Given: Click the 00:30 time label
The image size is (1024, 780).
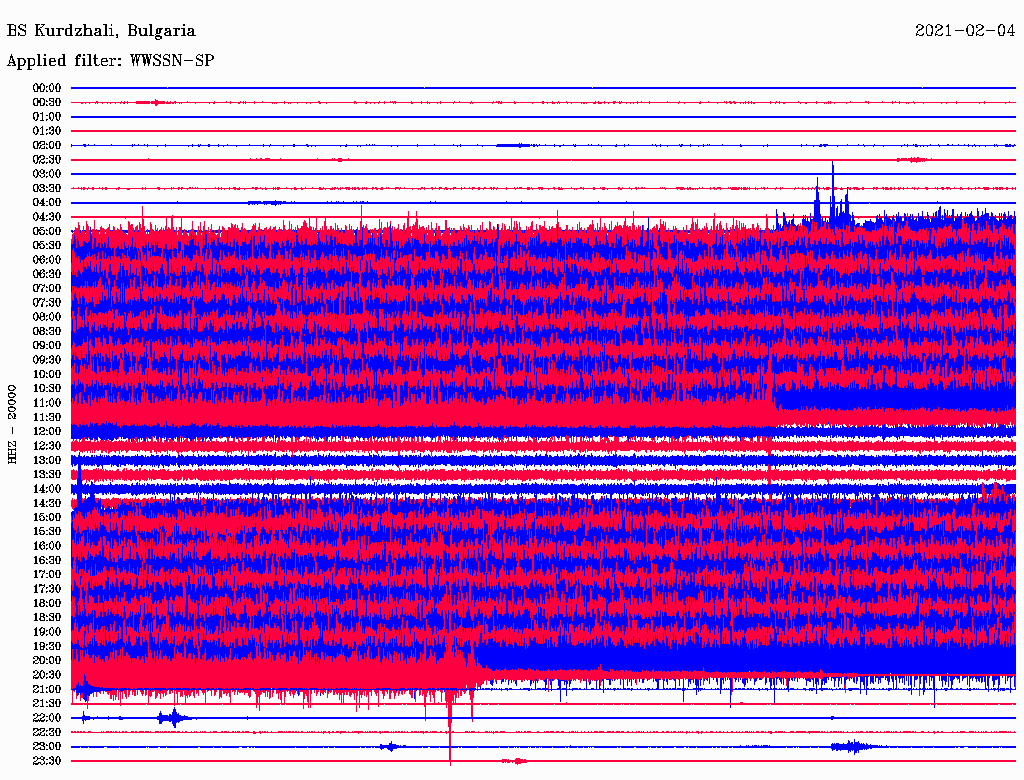Looking at the screenshot, I should pos(47,103).
